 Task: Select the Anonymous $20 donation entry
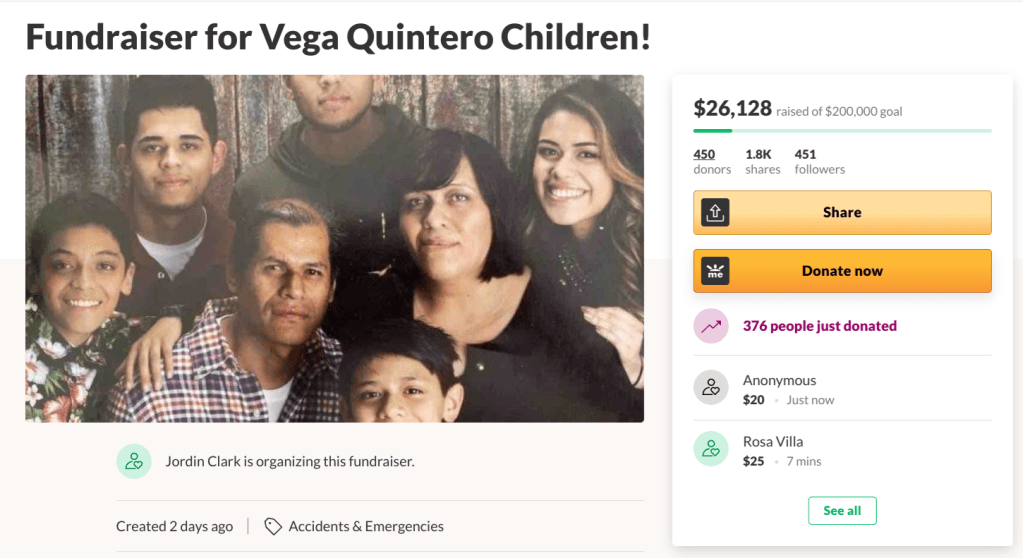tap(788, 390)
